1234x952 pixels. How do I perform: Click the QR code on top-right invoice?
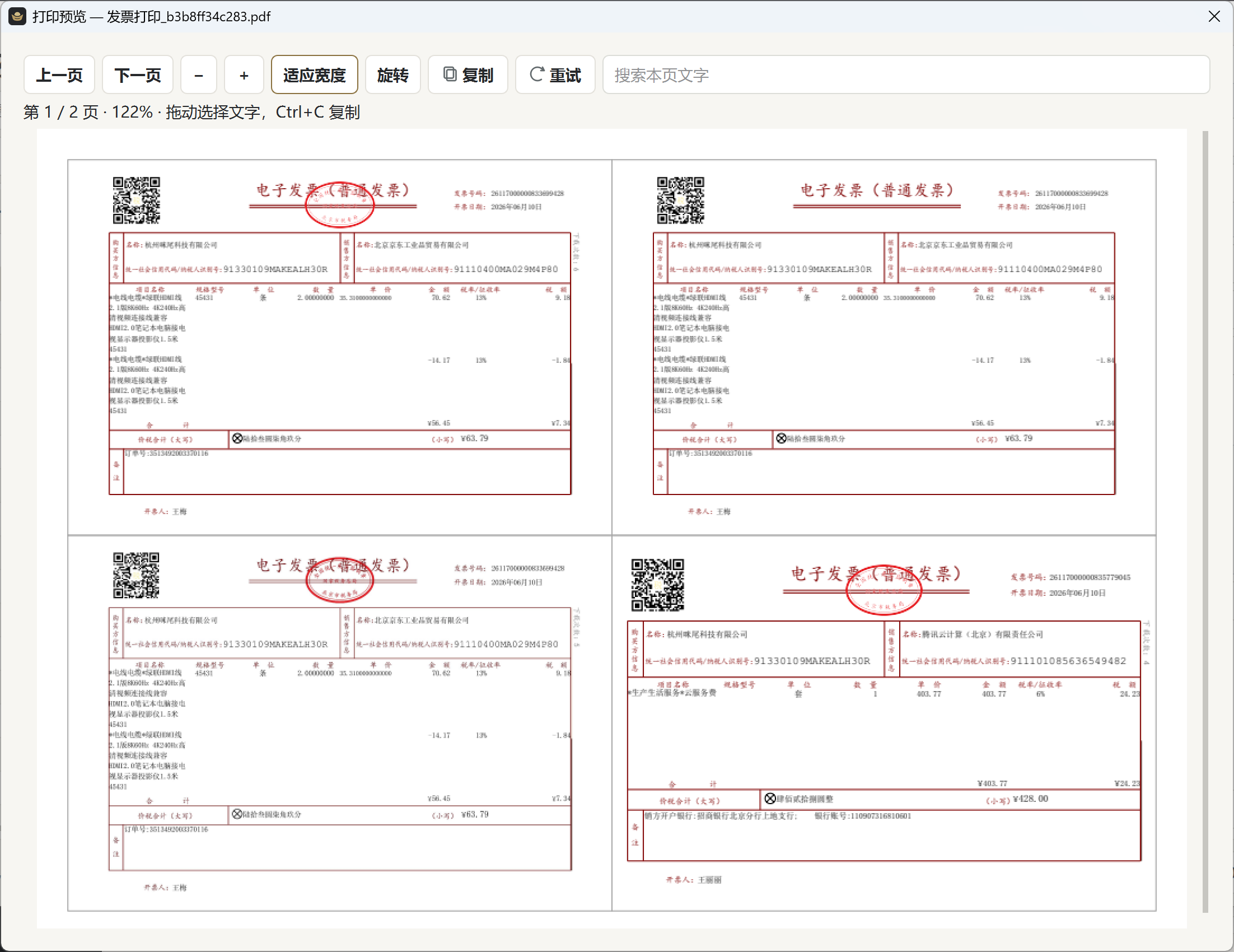click(680, 200)
